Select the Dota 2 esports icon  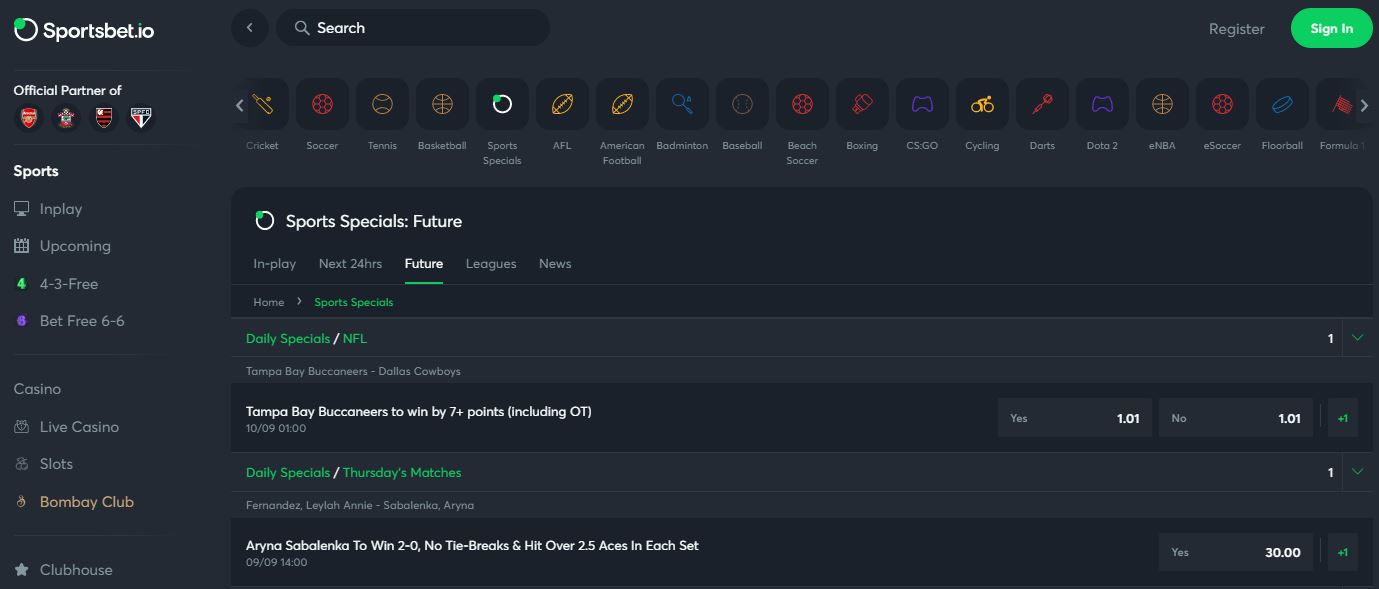pyautogui.click(x=1102, y=104)
